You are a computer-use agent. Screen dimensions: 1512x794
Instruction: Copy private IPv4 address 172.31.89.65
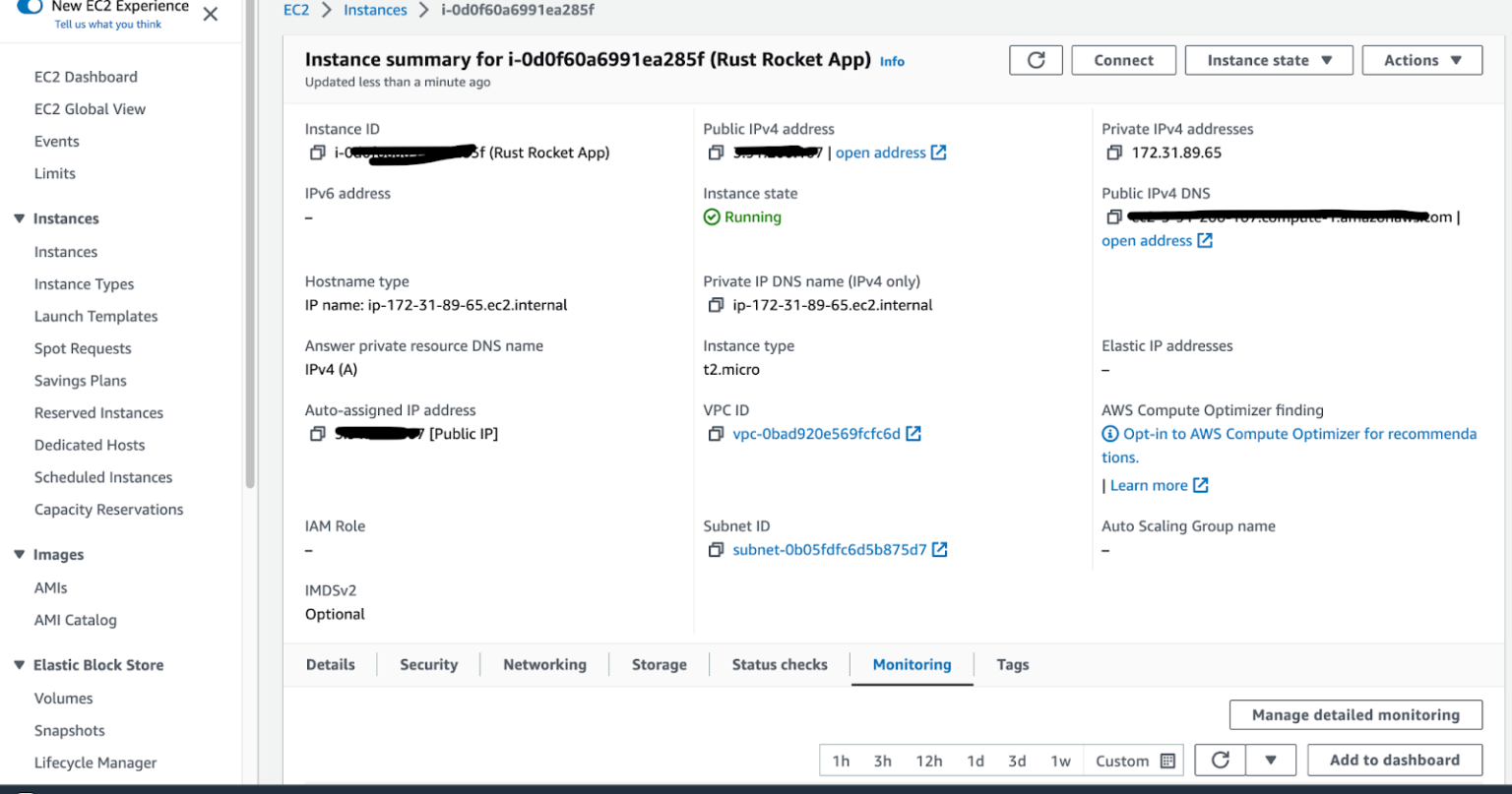click(x=1114, y=153)
